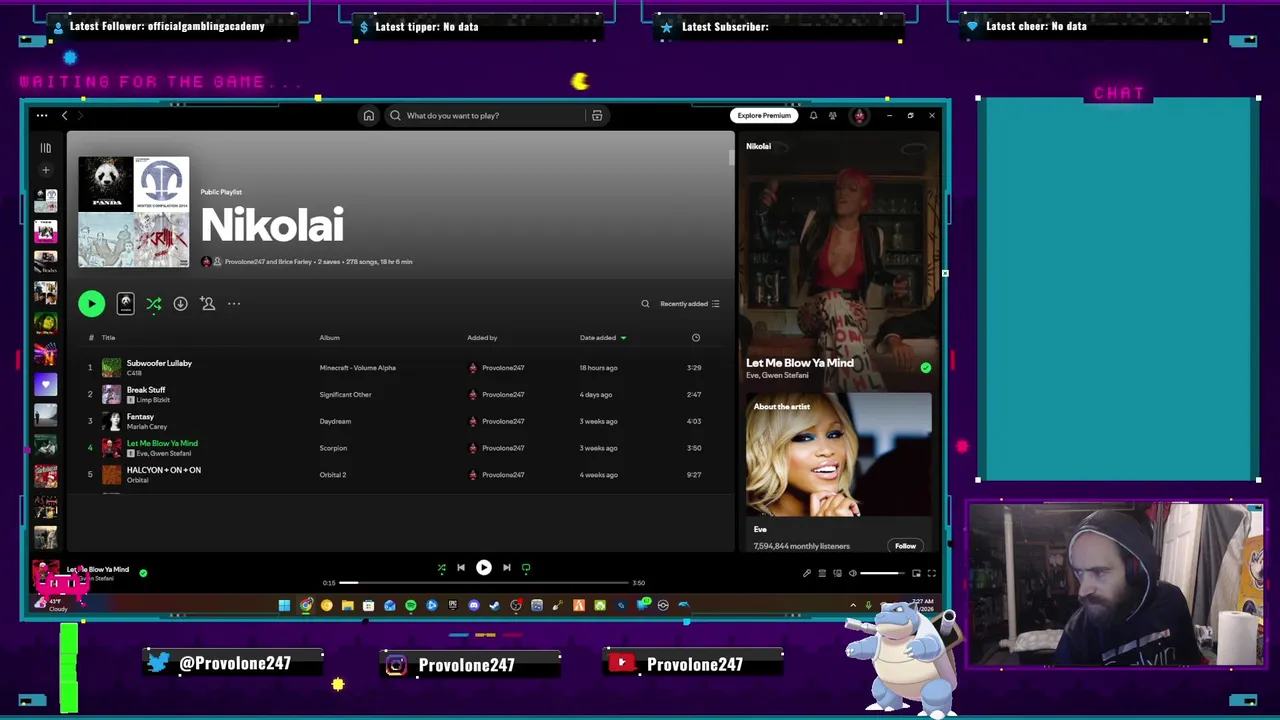
Task: Open Discord from the taskbar
Action: coord(474,605)
